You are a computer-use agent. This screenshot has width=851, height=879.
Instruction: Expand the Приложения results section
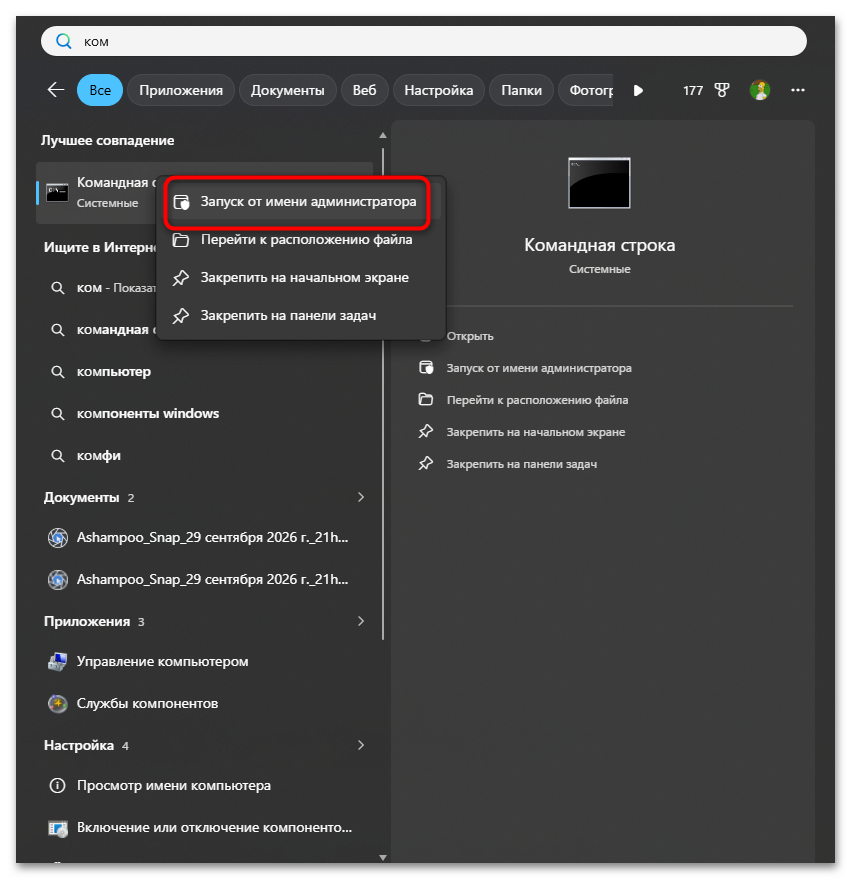click(361, 621)
